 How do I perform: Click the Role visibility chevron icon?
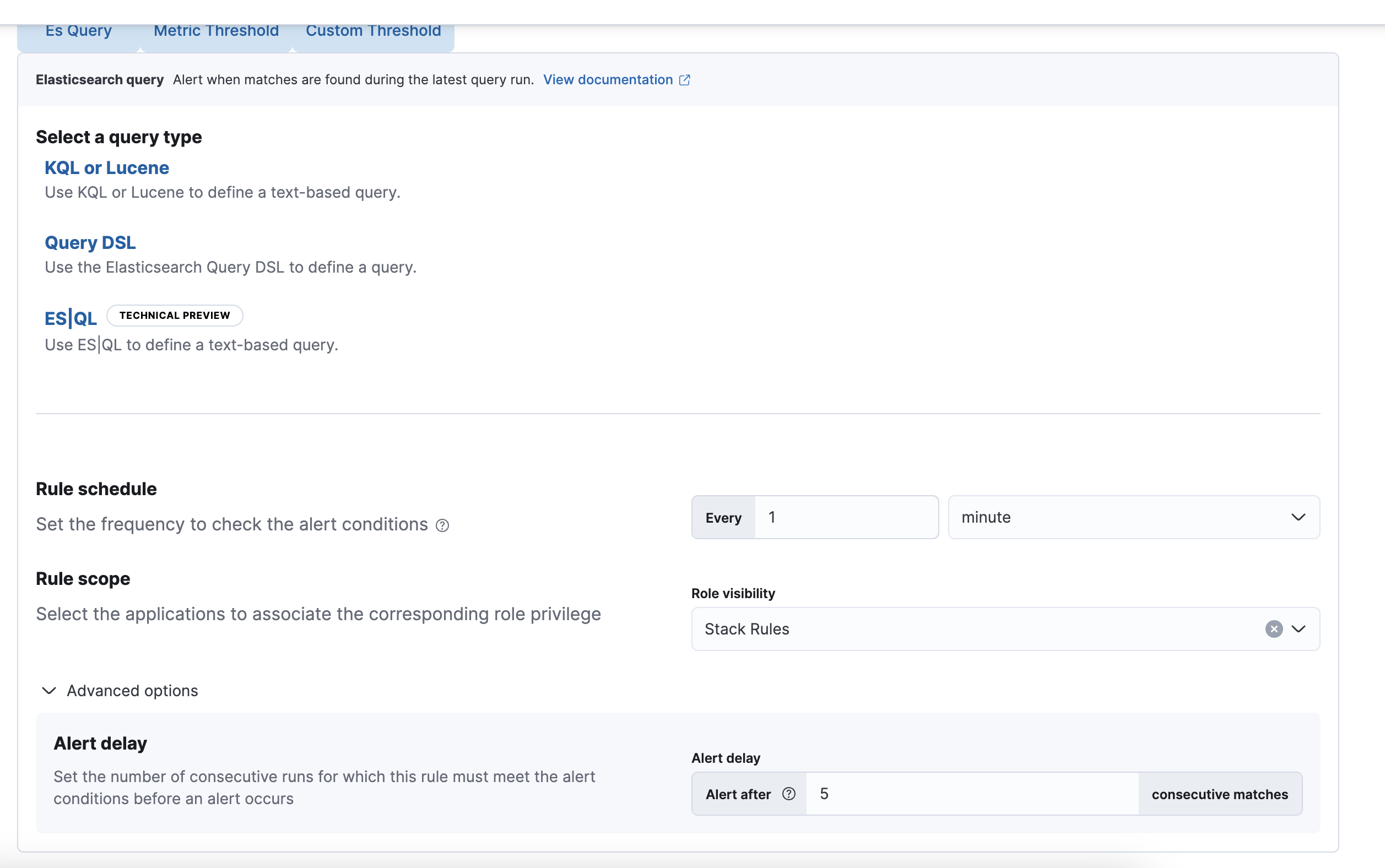(x=1299, y=629)
